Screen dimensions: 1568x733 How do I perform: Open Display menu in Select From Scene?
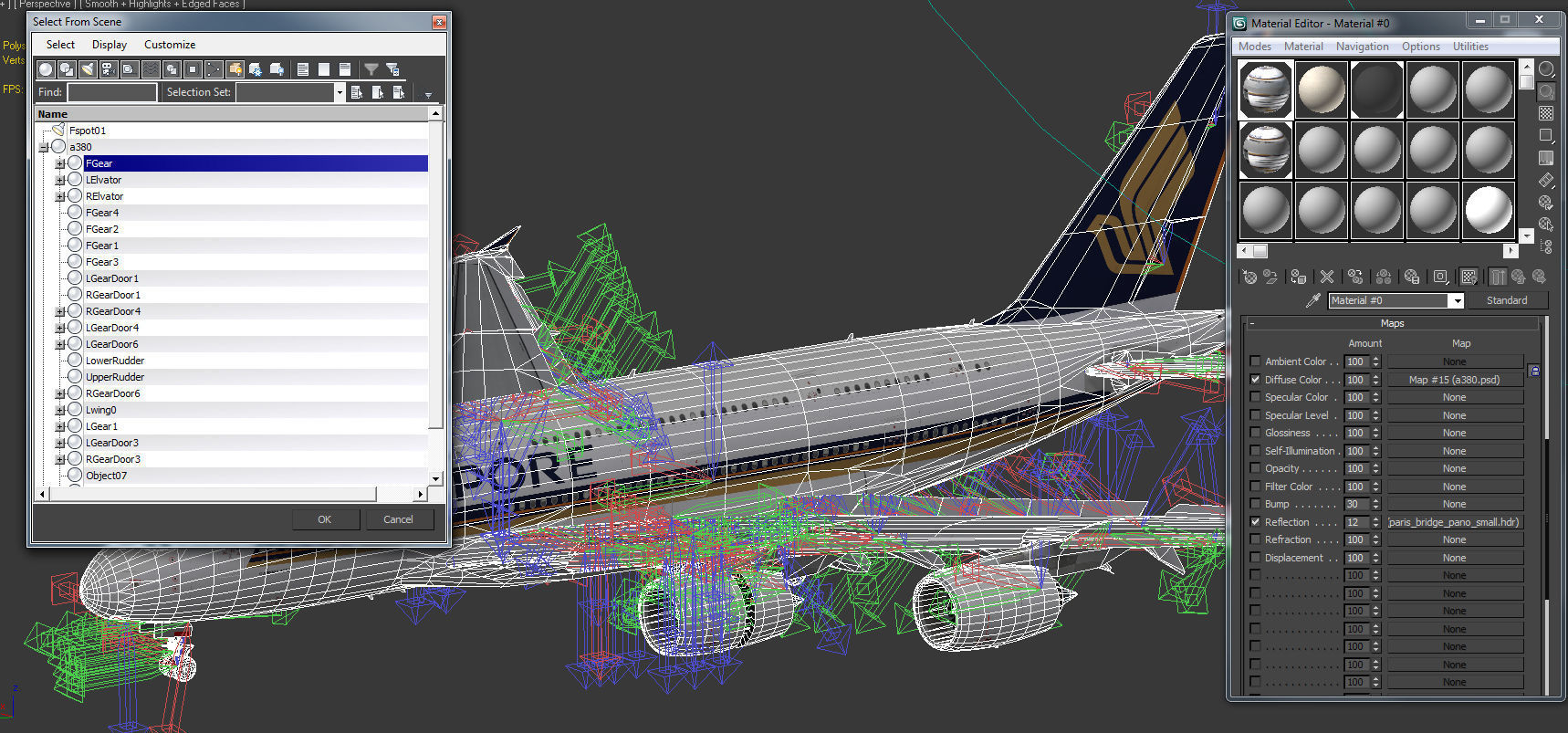(x=110, y=45)
